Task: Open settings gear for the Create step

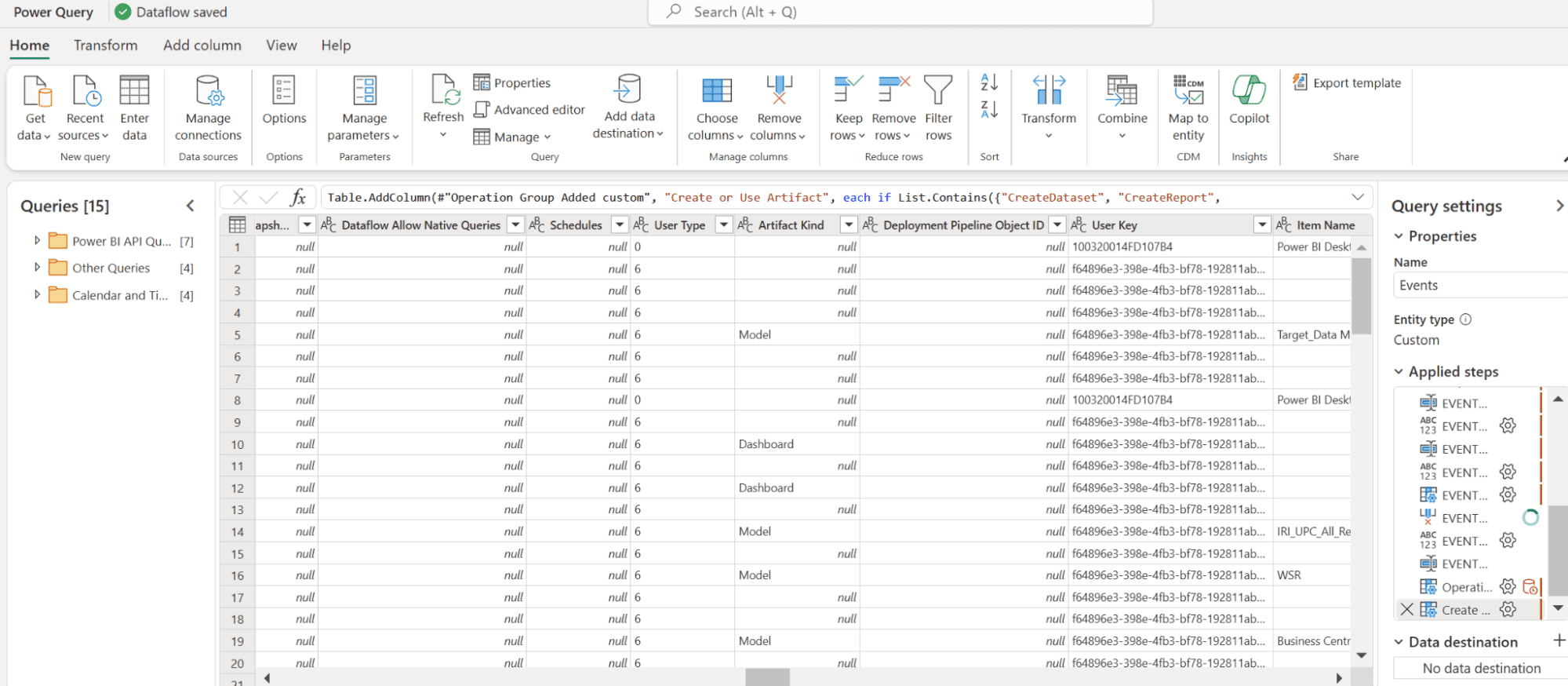Action: click(1508, 610)
